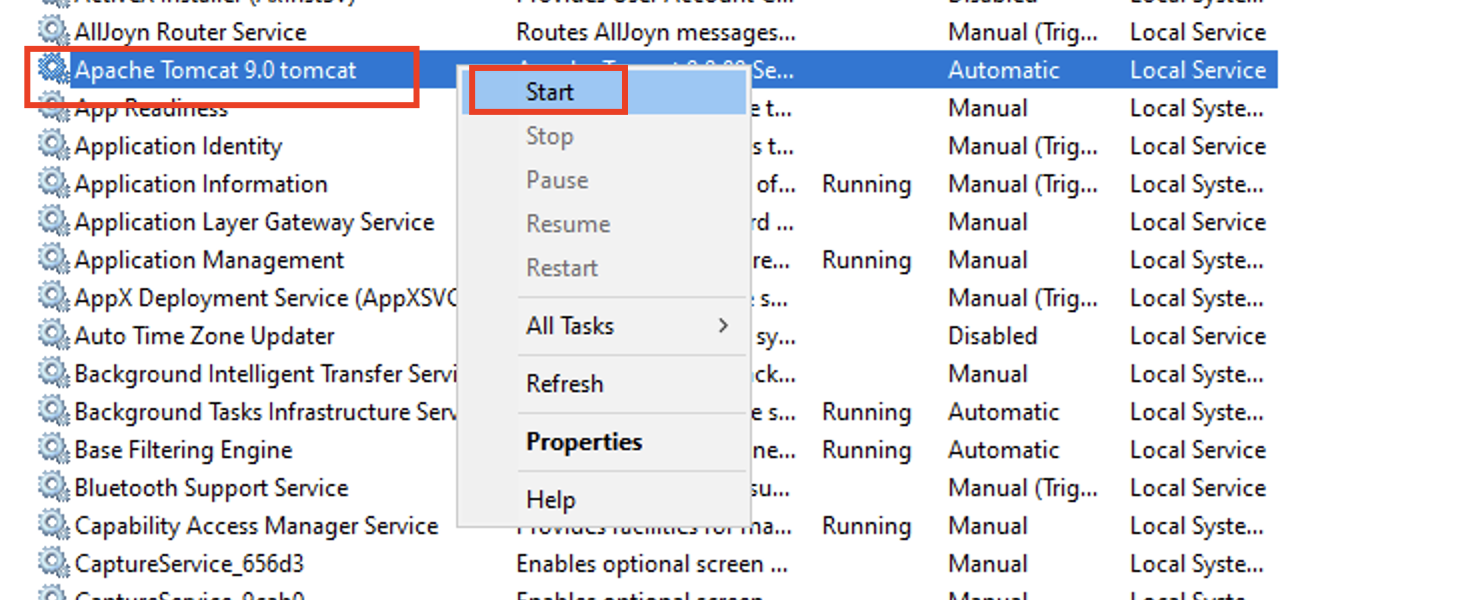Click the AllJoyn Router Service gear icon
The height and width of the screenshot is (600, 1470).
(53, 32)
